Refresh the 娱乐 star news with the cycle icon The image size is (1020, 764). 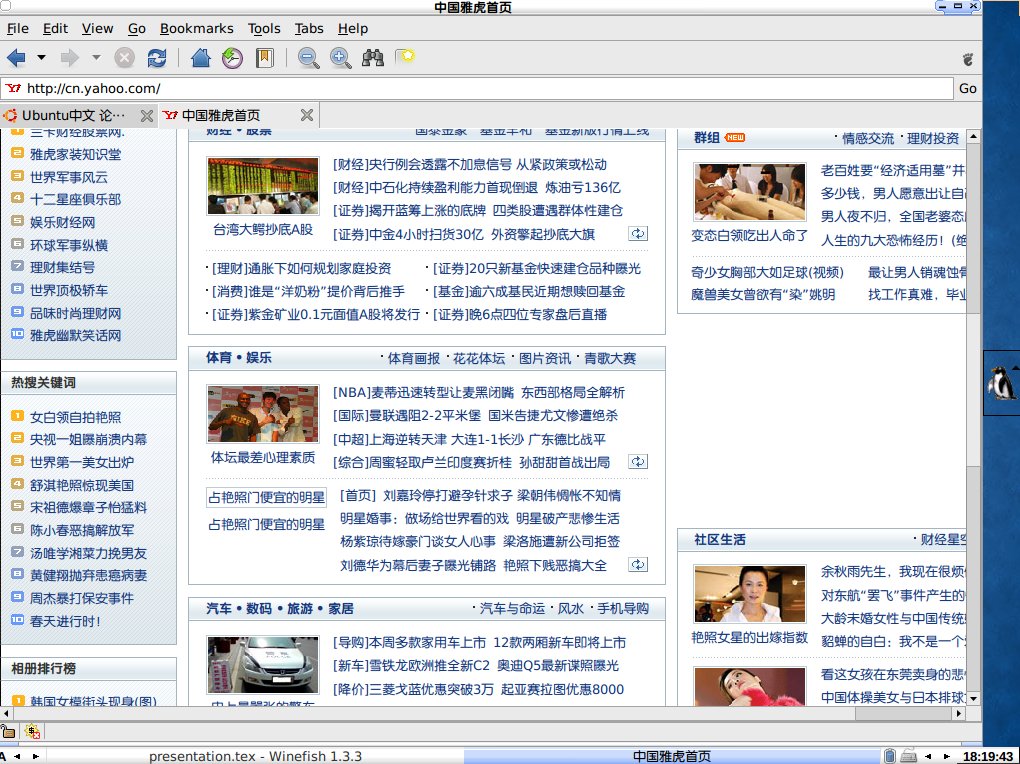click(638, 564)
